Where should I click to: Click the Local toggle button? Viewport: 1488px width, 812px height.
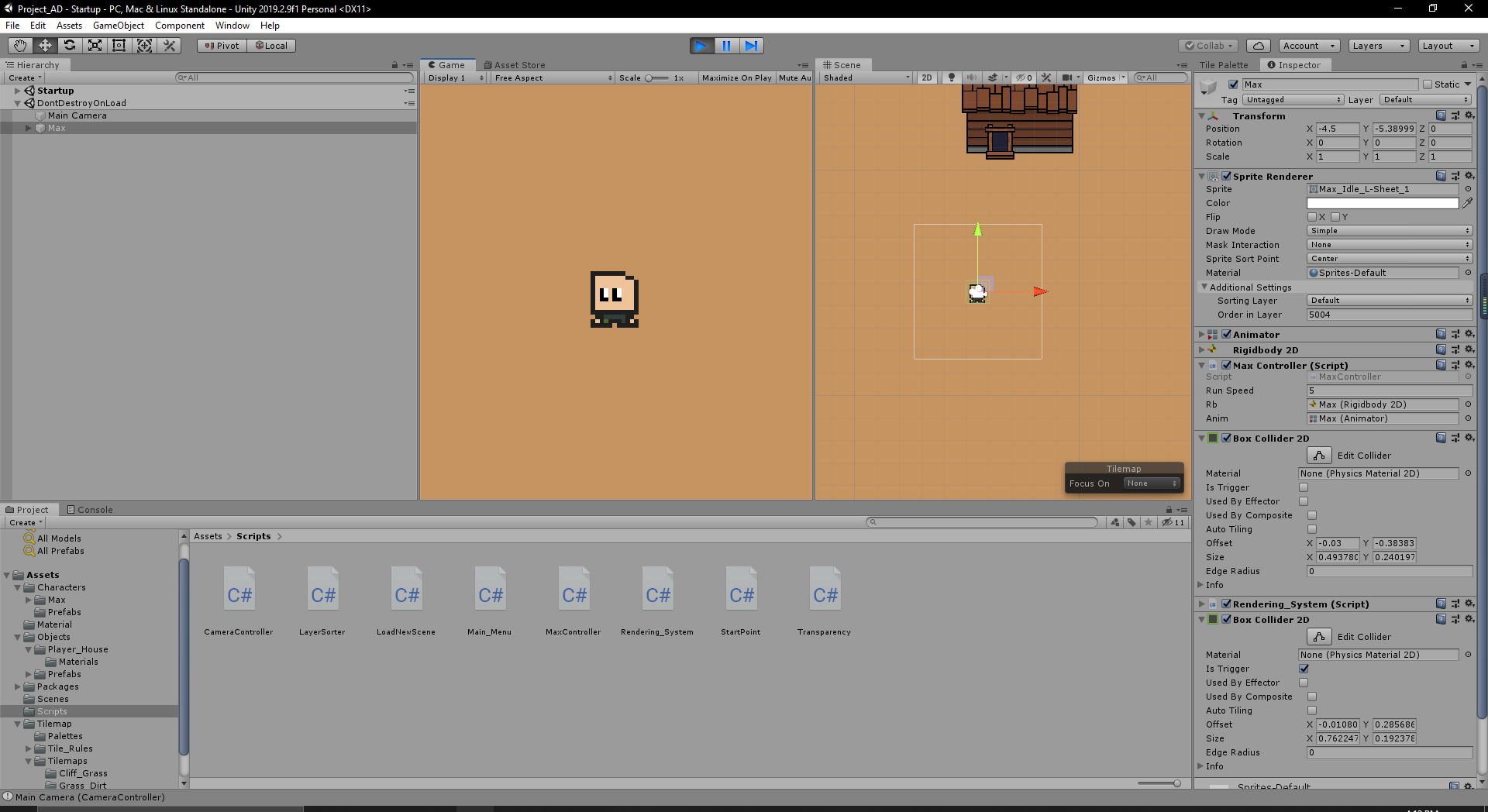(271, 46)
